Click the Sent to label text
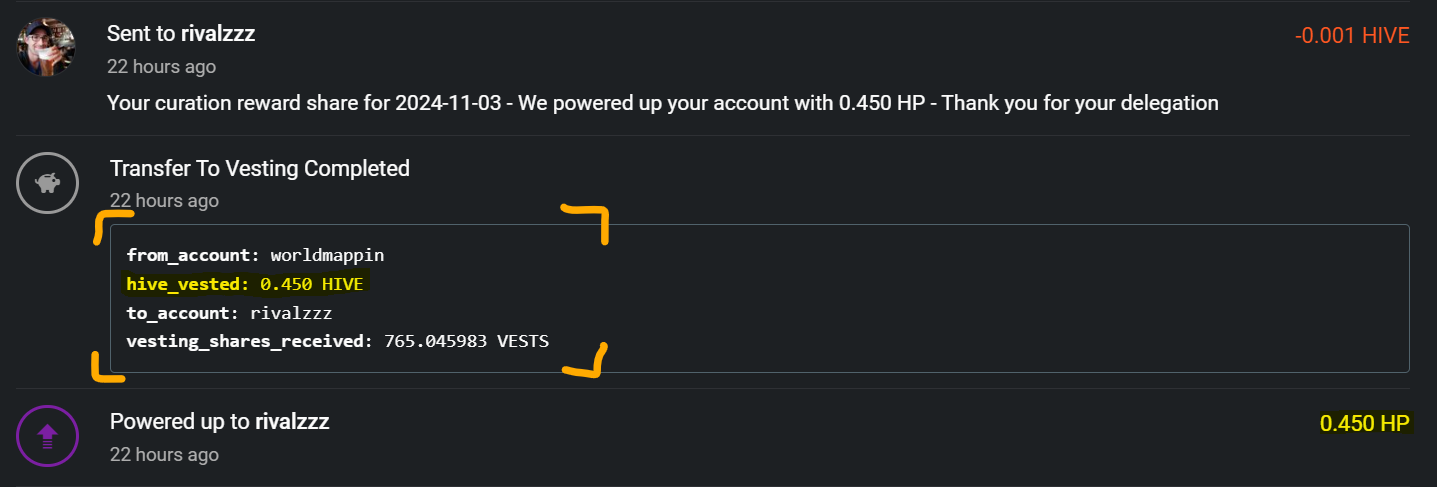1437x487 pixels. click(142, 33)
